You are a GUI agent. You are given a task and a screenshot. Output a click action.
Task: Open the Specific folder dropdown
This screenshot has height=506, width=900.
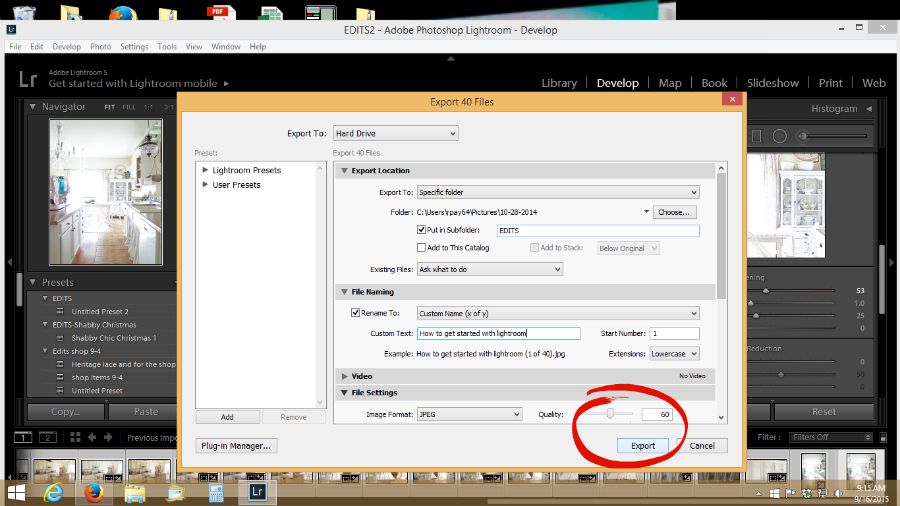pos(558,192)
